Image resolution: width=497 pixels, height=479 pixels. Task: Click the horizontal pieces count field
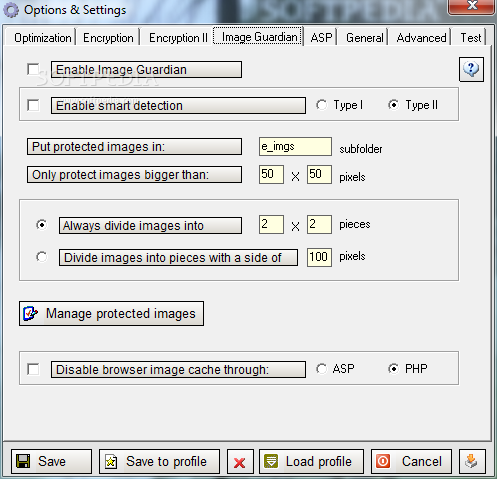click(x=271, y=224)
